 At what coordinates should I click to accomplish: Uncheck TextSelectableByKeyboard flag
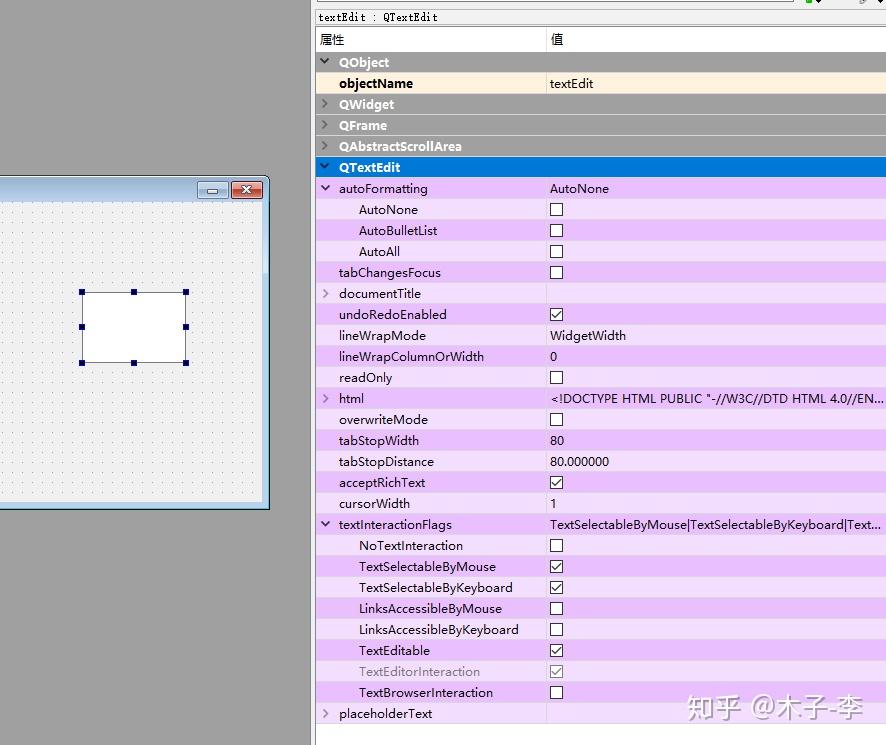pyautogui.click(x=557, y=587)
